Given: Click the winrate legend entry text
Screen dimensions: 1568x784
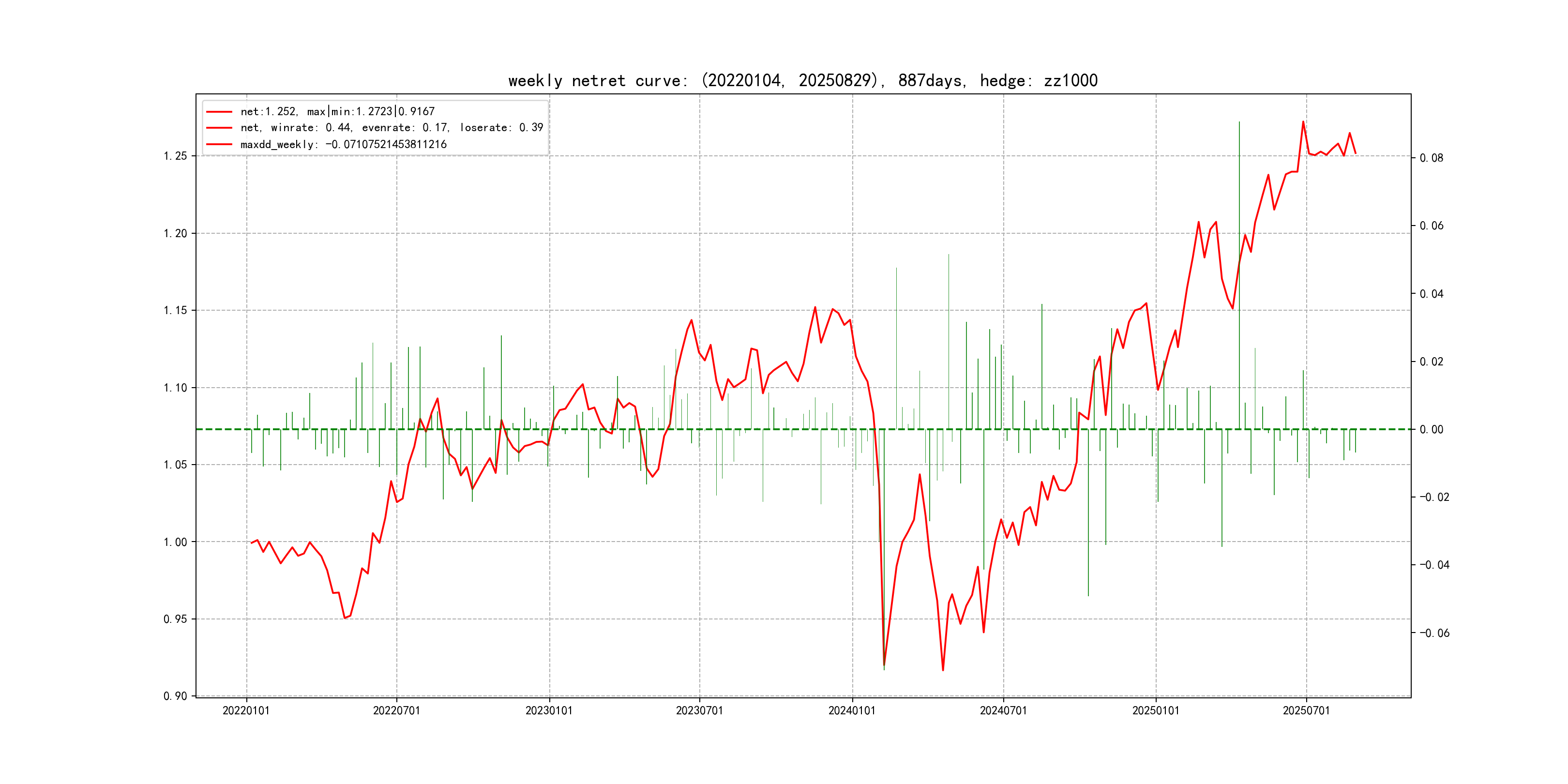Looking at the screenshot, I should 392,128.
